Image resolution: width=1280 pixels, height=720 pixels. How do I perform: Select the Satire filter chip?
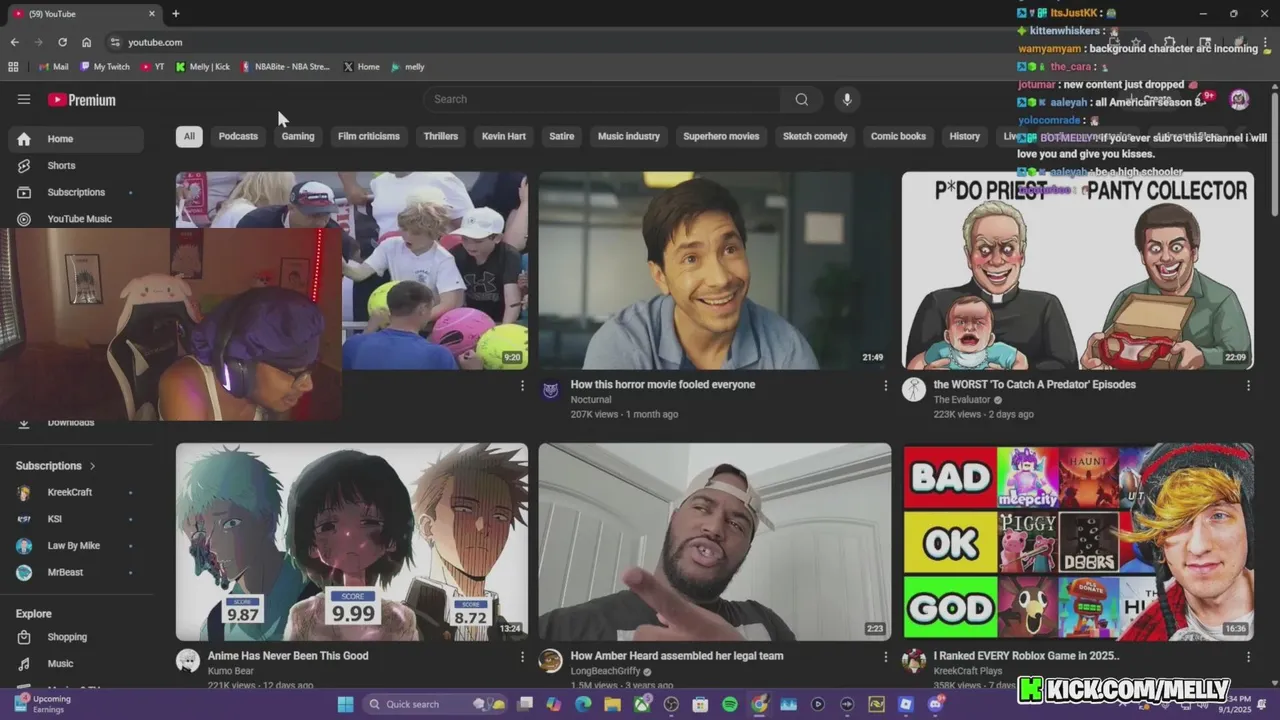point(562,136)
